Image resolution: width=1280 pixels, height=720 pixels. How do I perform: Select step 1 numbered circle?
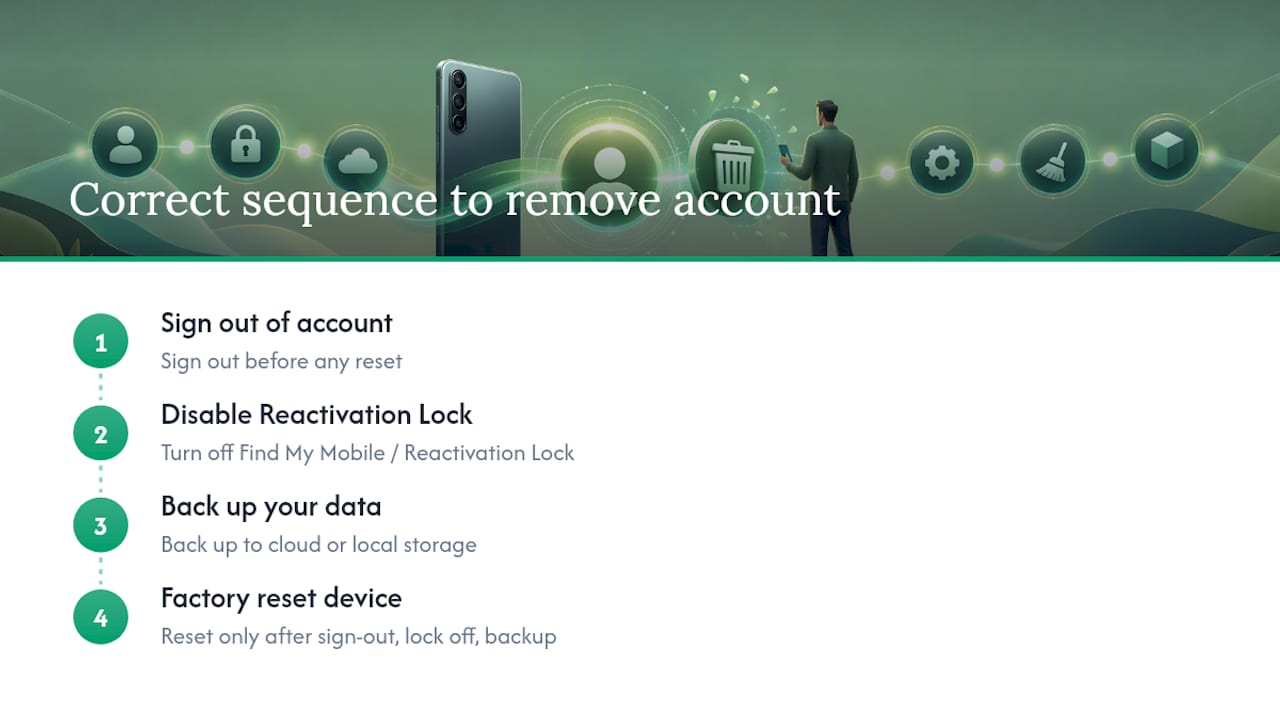[100, 342]
